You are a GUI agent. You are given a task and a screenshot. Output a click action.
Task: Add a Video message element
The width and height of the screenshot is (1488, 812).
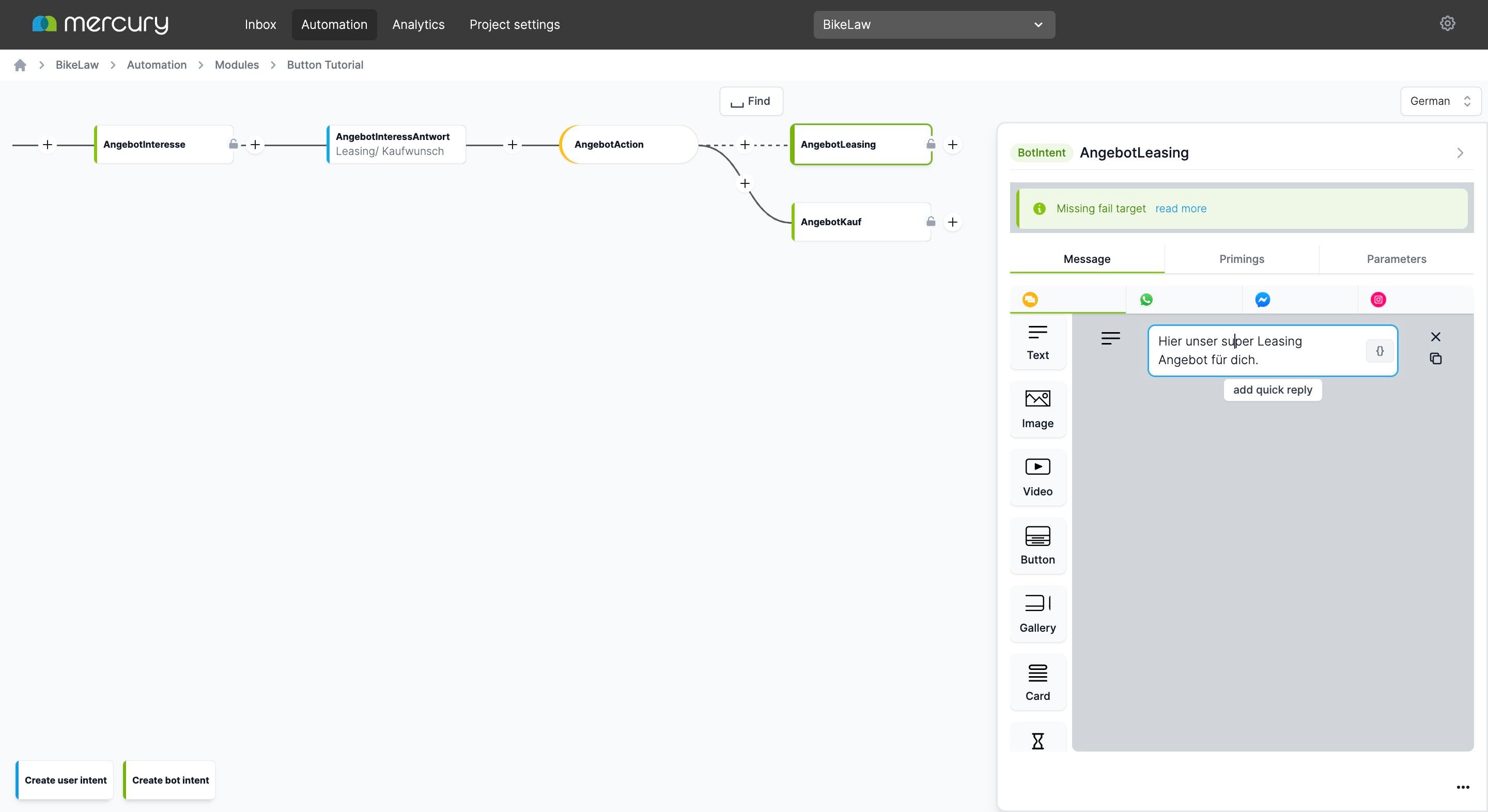coord(1037,478)
